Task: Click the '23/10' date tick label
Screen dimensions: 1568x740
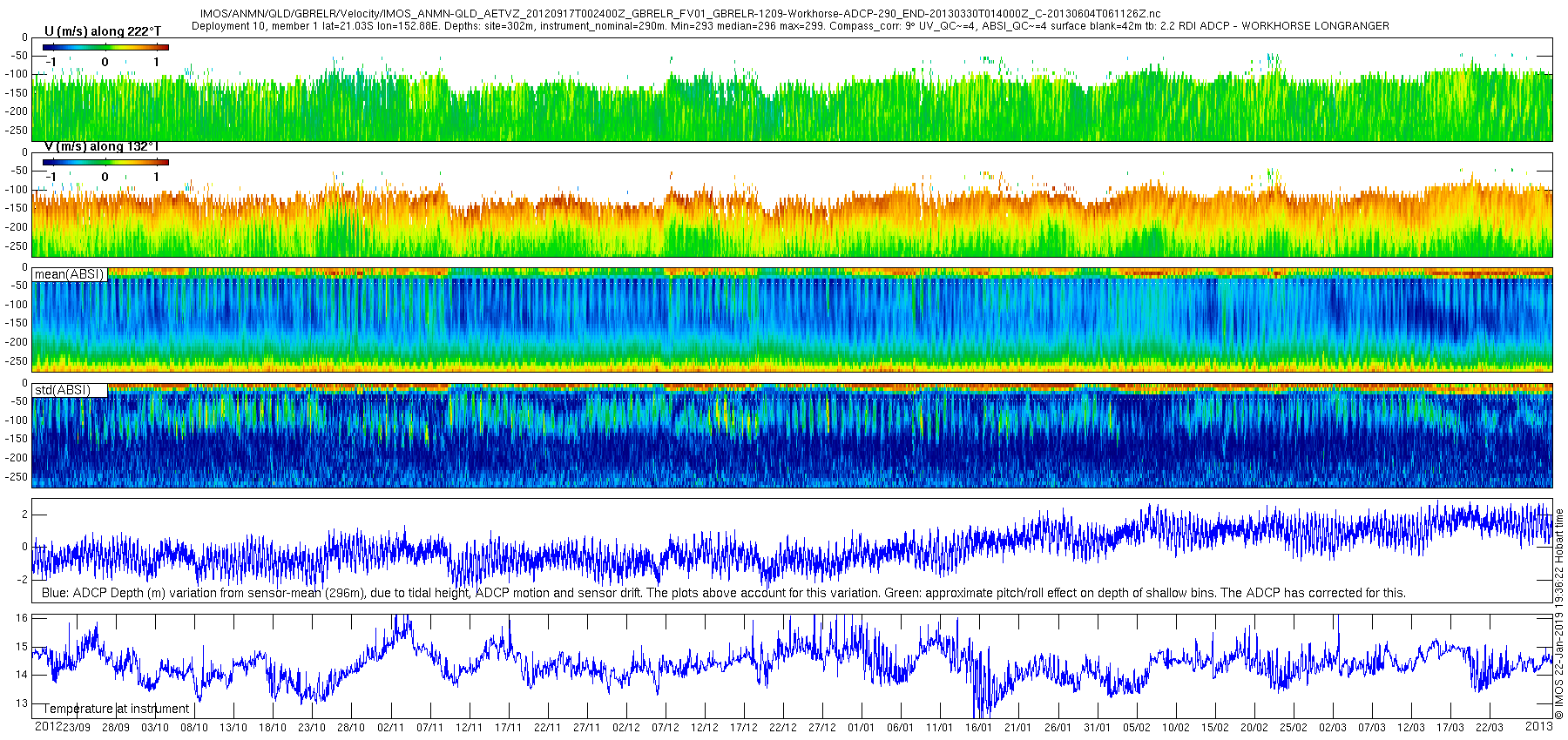Action: pos(312,728)
